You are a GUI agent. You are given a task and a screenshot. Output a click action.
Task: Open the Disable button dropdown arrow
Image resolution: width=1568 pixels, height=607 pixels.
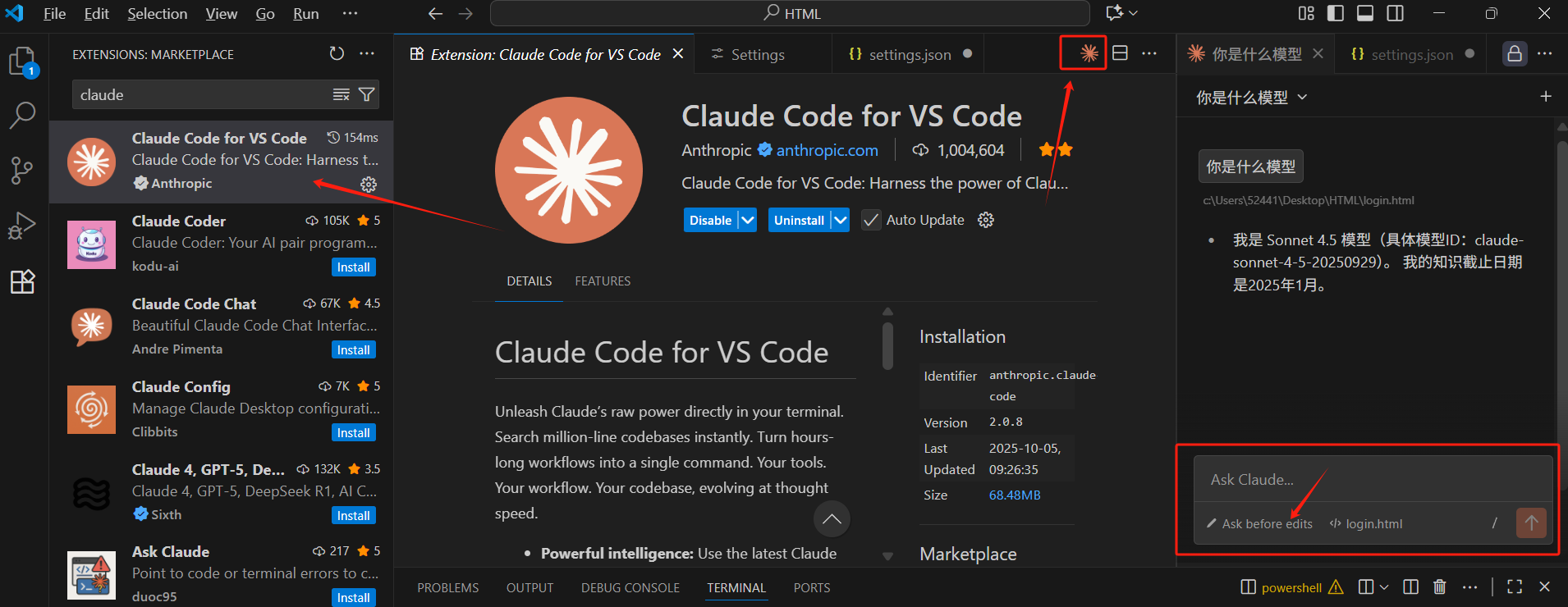coord(747,220)
